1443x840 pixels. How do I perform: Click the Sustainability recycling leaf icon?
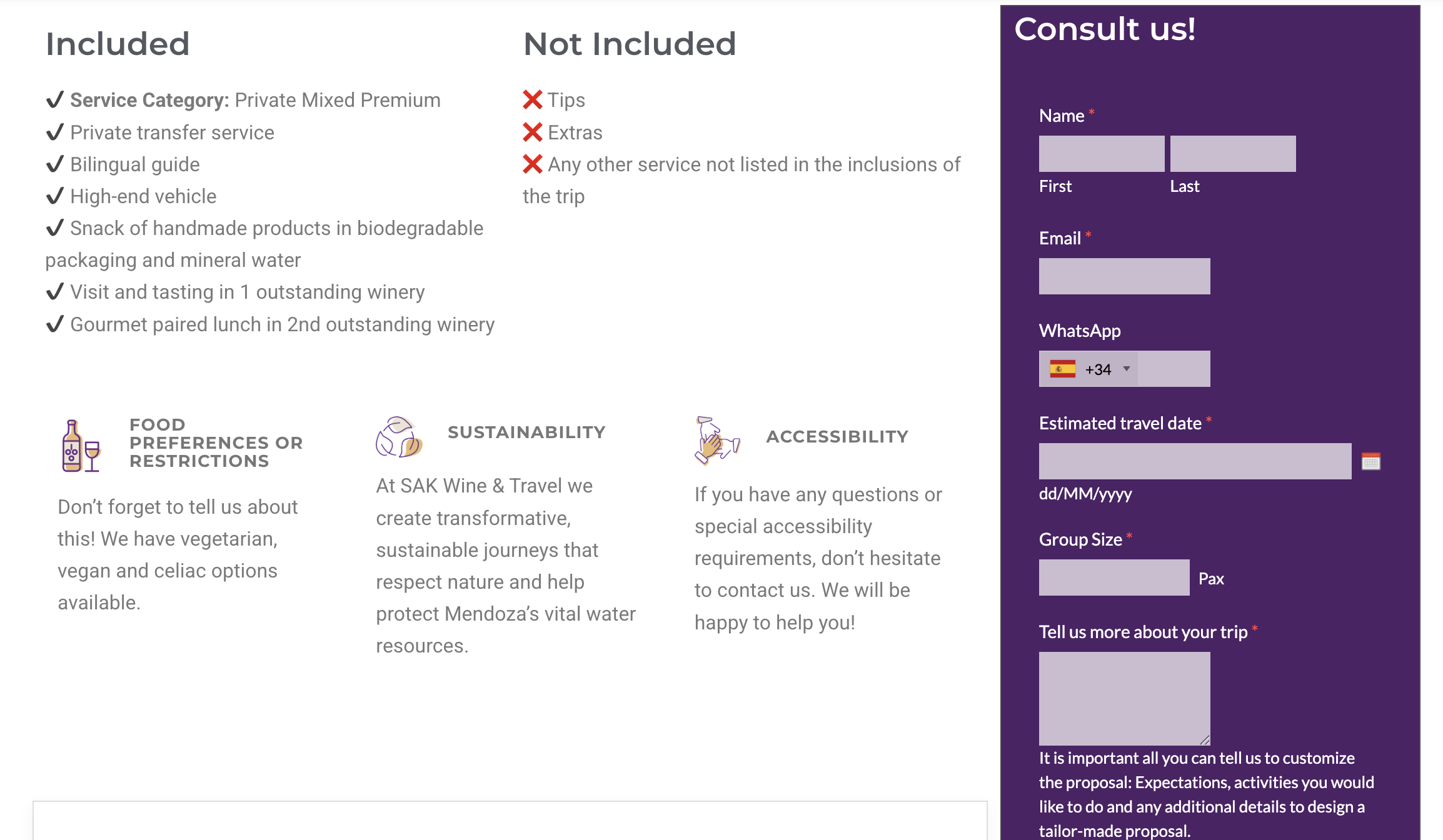[399, 437]
